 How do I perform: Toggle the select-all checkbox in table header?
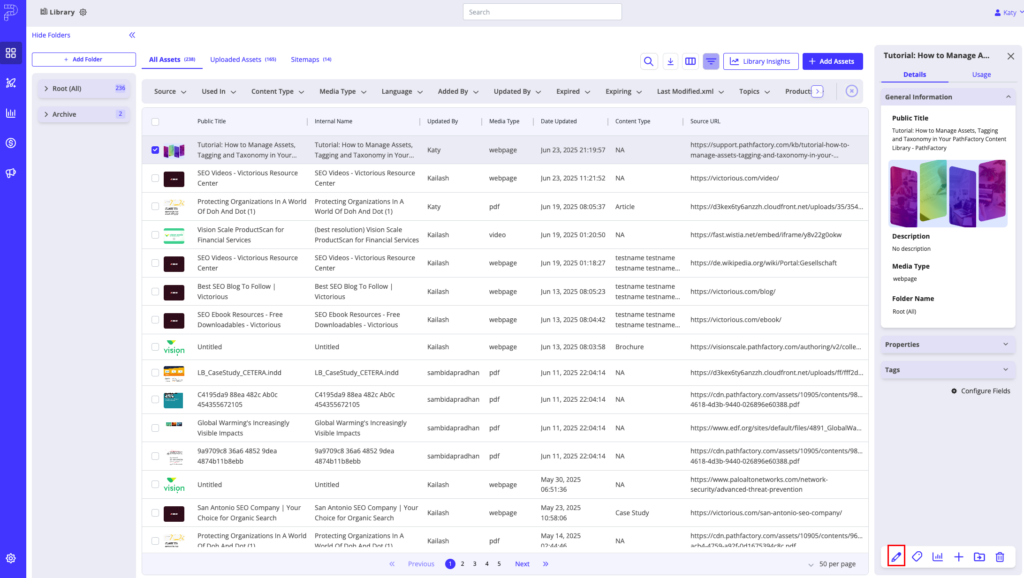pyautogui.click(x=155, y=121)
